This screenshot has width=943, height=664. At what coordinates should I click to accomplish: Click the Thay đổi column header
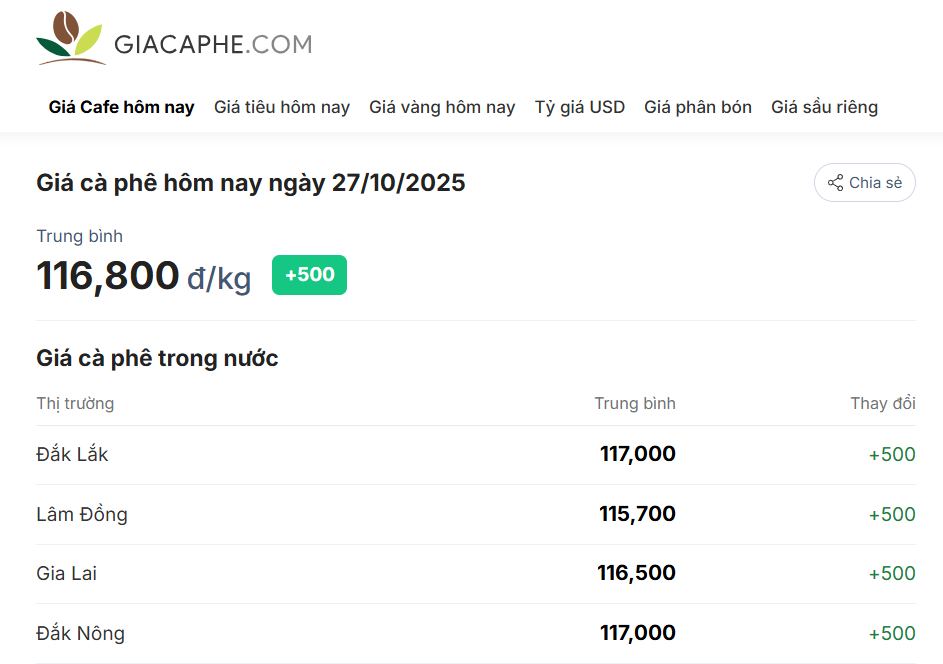click(x=883, y=403)
